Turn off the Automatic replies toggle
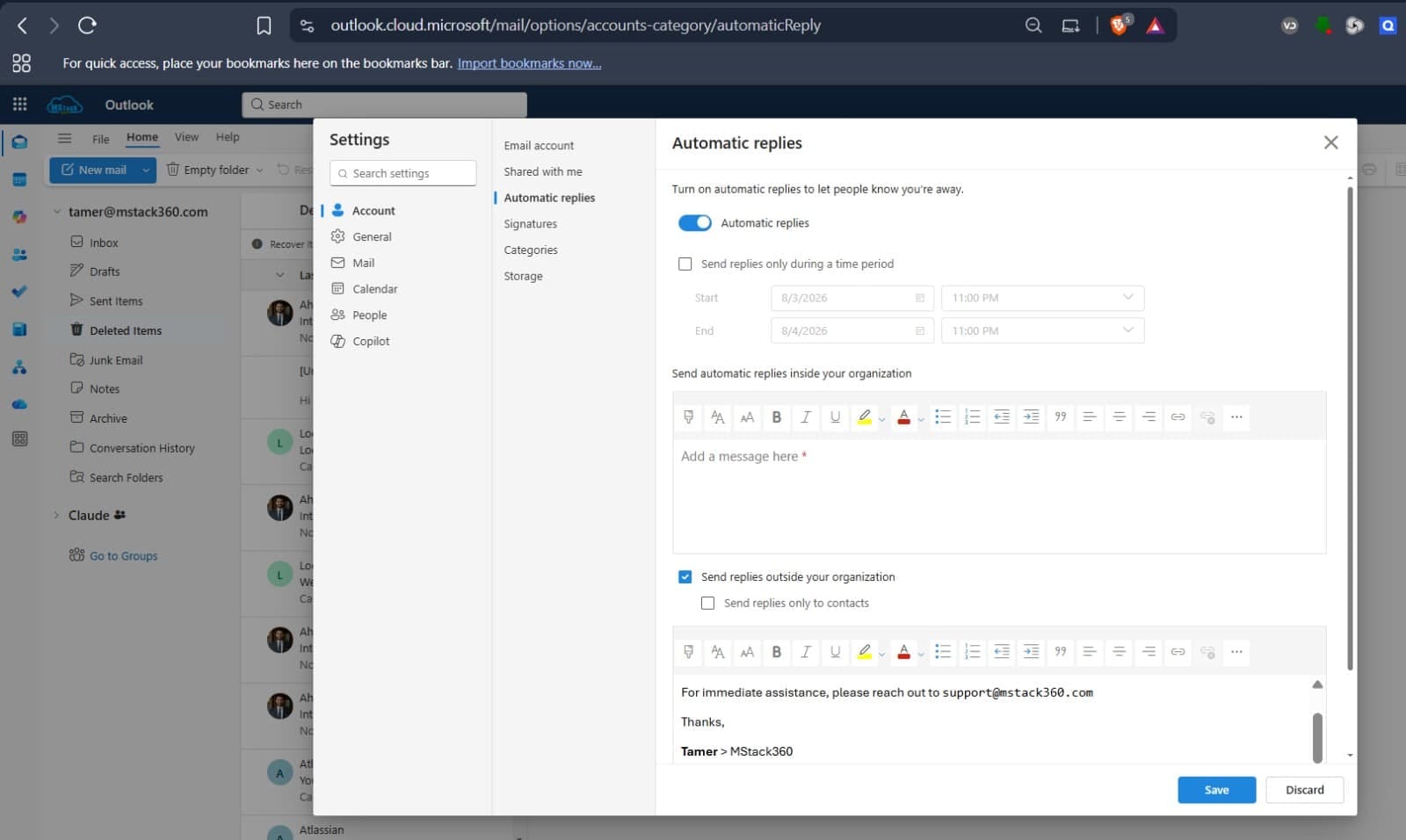Screen dimensions: 1406x840 click(x=694, y=223)
